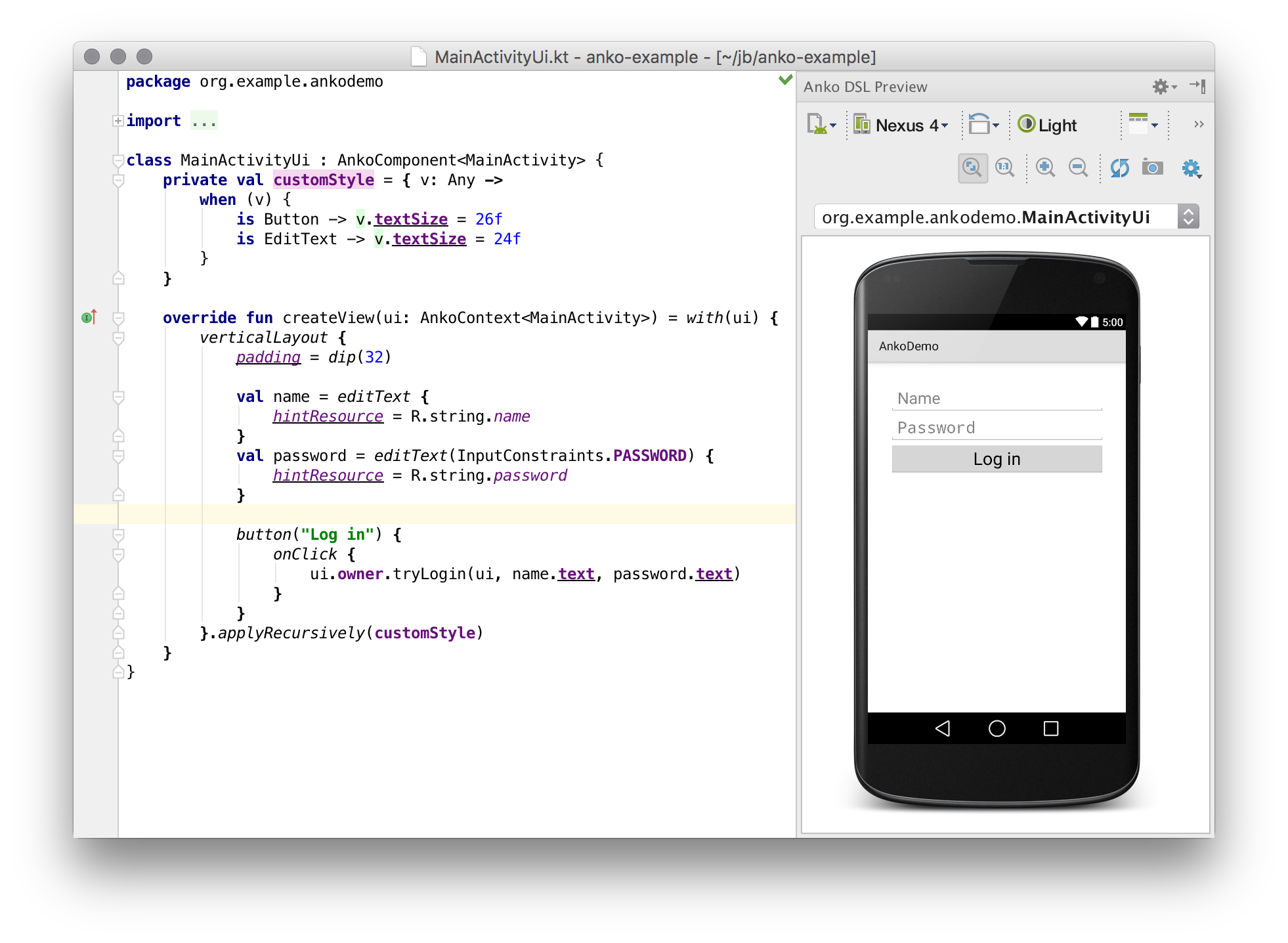Click the Name field in the phone preview
The height and width of the screenshot is (943, 1288).
tap(997, 399)
